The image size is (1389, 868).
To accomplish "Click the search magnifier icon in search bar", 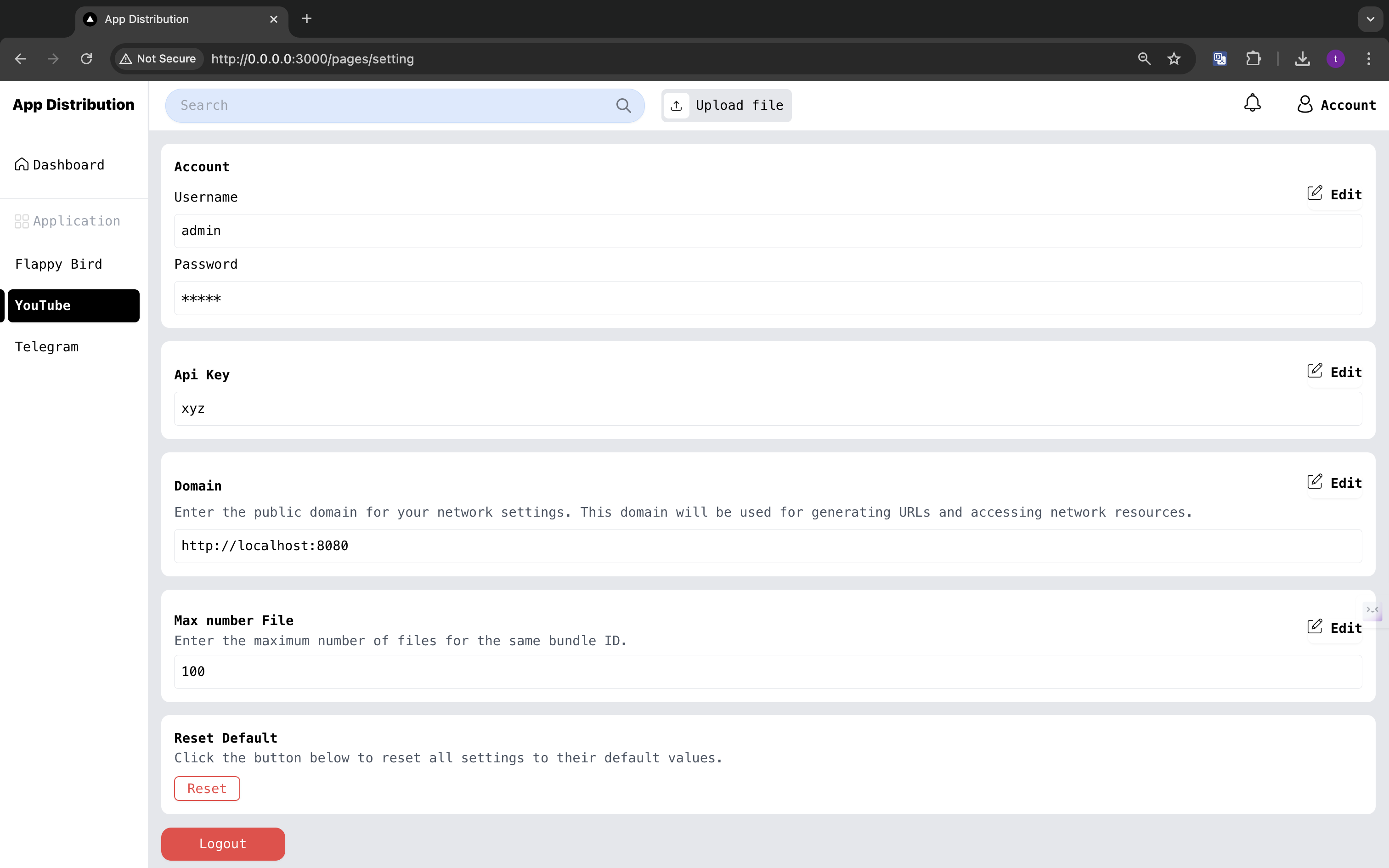I will 623,106.
